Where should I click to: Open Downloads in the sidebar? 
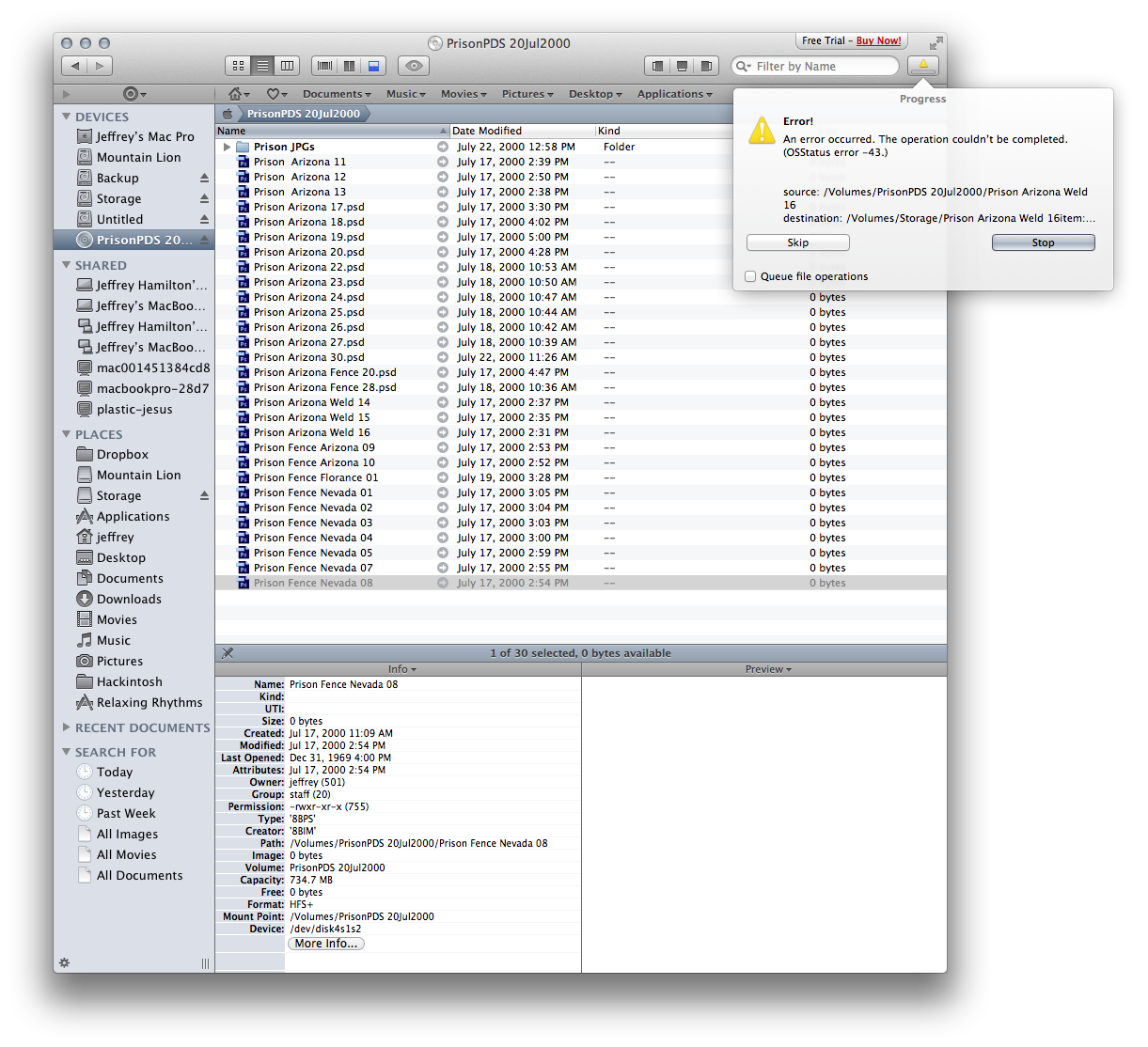pyautogui.click(x=134, y=599)
